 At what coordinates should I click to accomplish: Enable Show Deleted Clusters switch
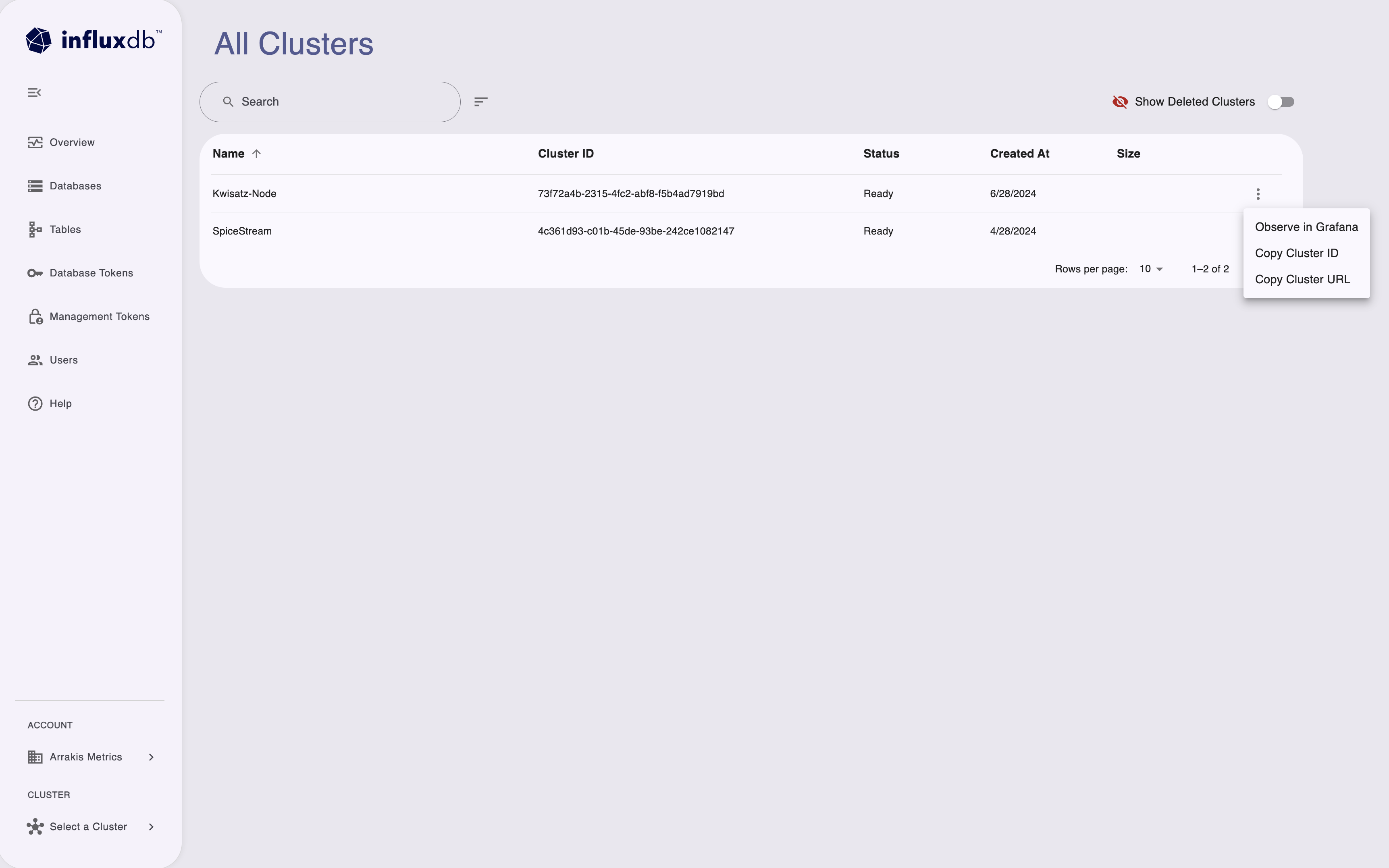[x=1281, y=101]
